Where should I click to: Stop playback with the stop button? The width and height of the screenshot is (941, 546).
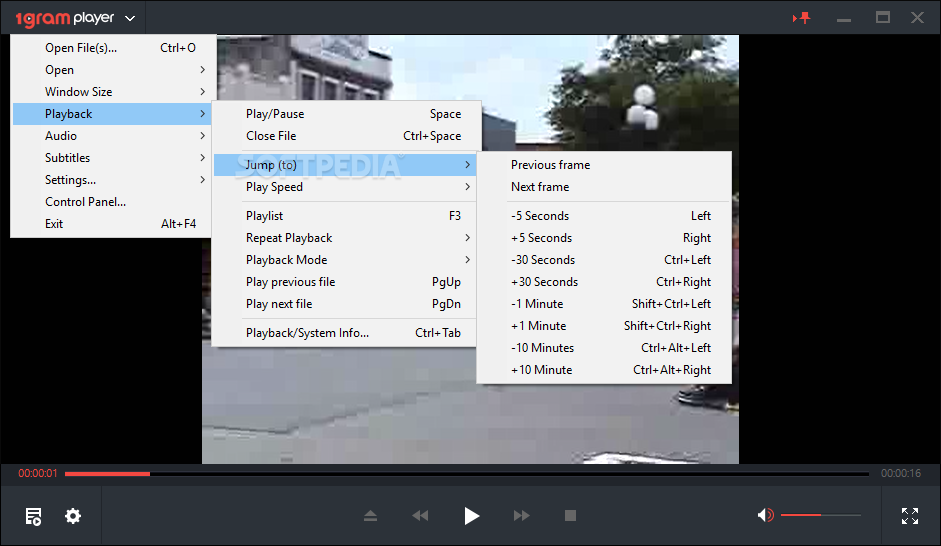[571, 515]
